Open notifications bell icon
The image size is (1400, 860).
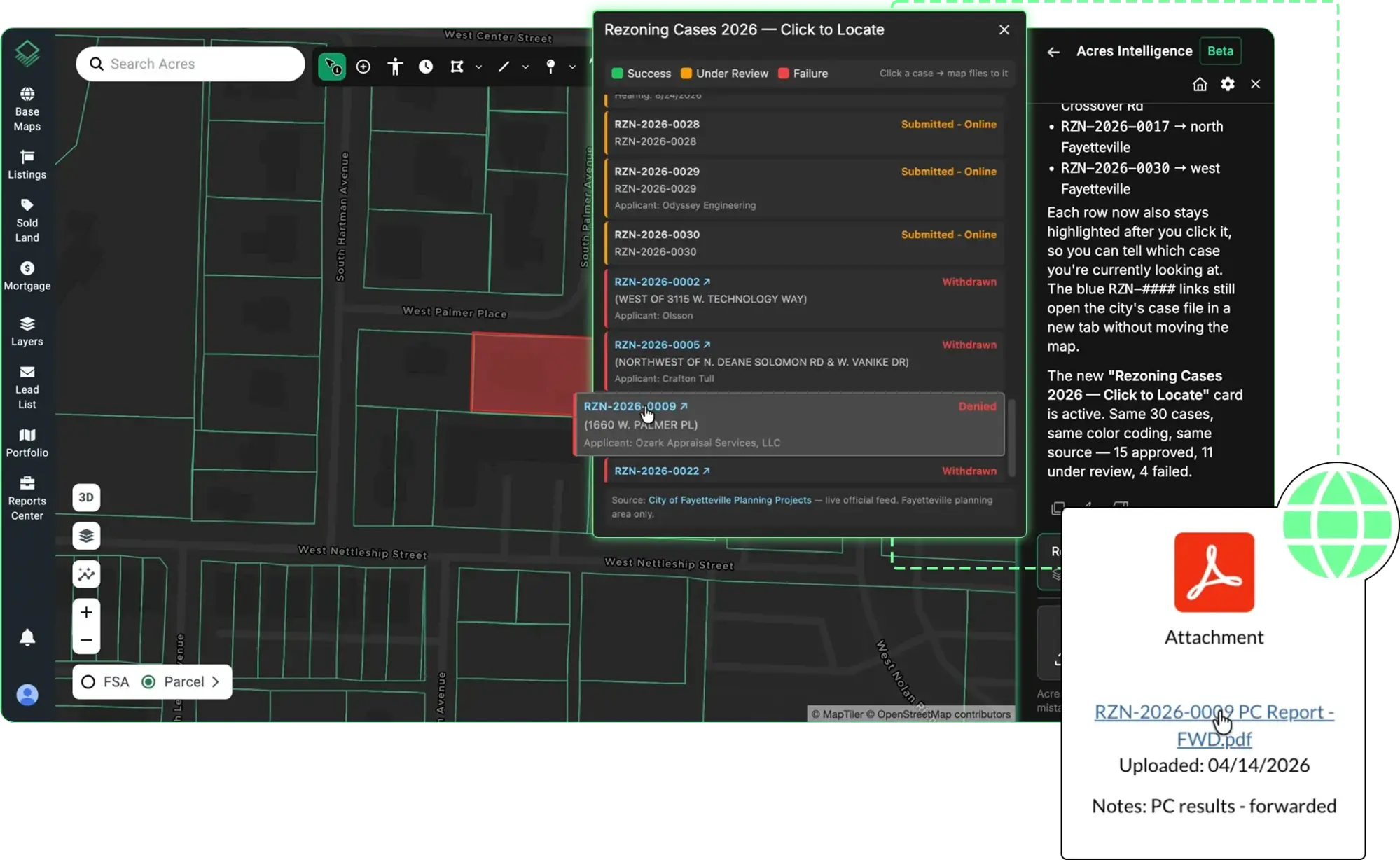(x=27, y=637)
